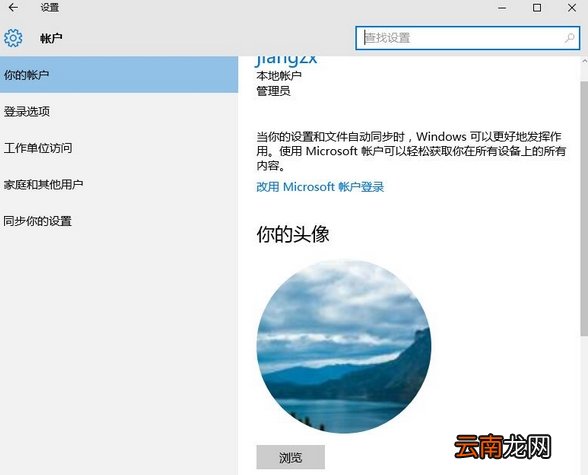588x475 pixels.
Task: Maximize the settings window
Action: [537, 7]
